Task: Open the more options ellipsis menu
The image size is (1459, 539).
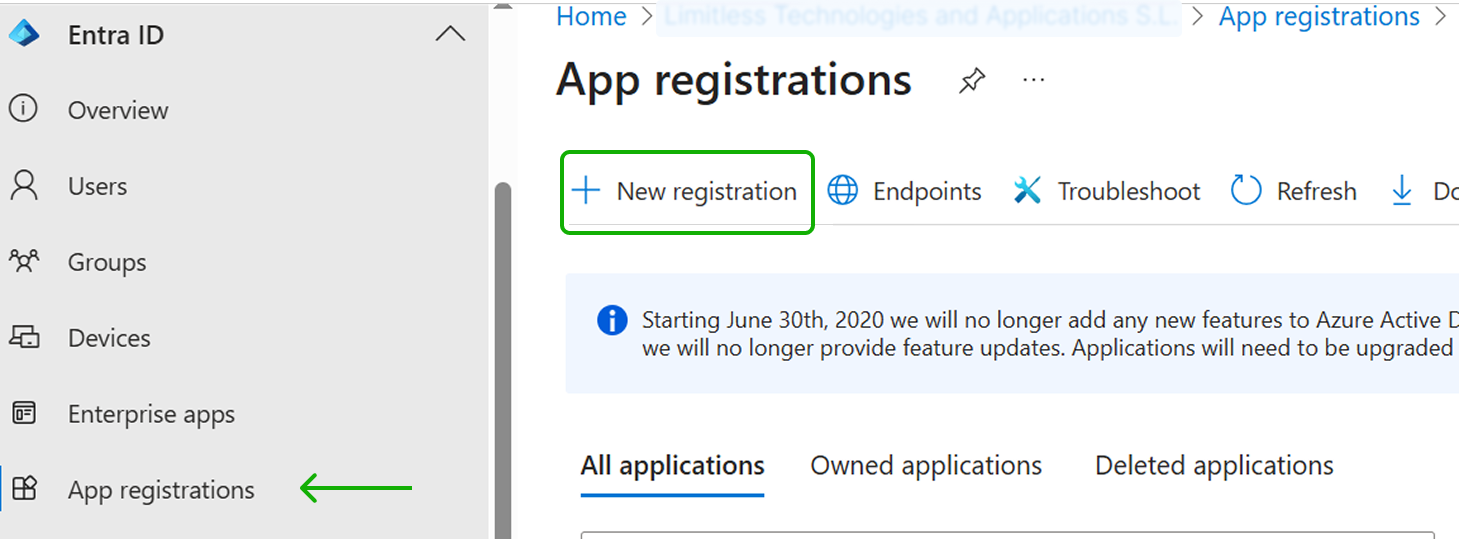Action: pyautogui.click(x=1034, y=81)
